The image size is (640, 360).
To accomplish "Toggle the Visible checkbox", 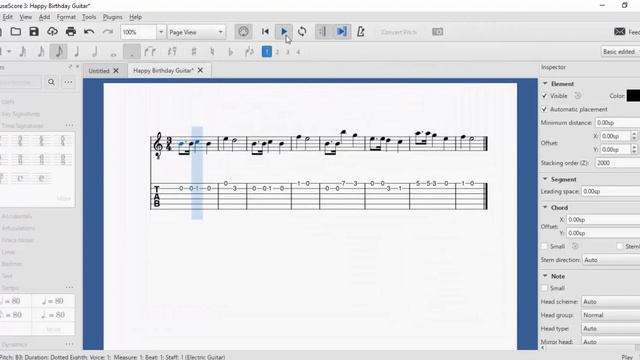I will [x=544, y=96].
